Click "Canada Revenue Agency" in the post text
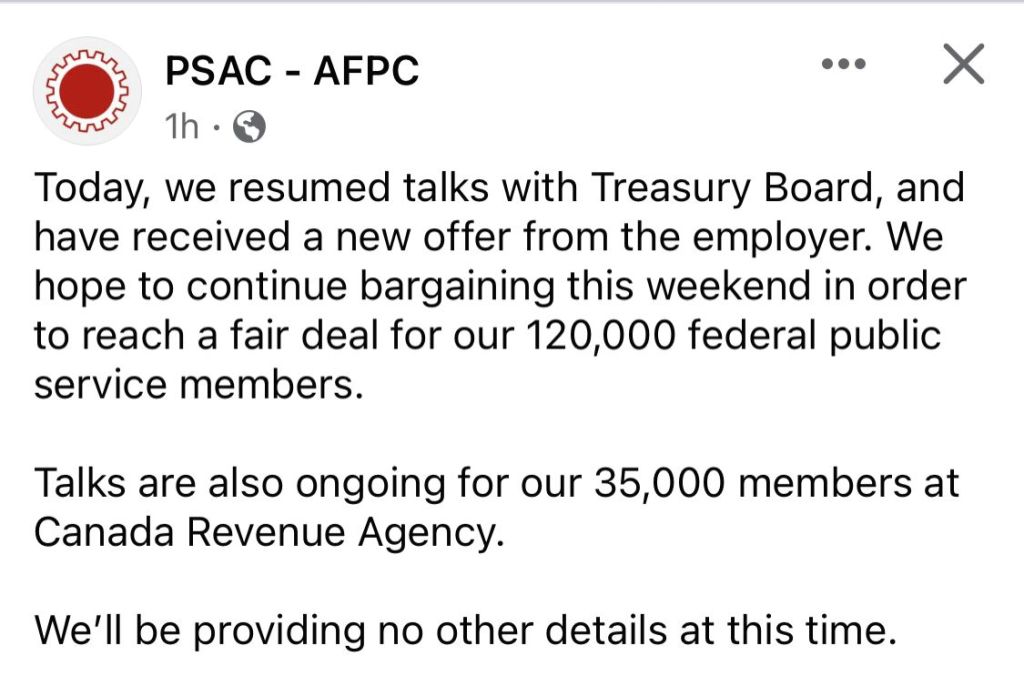This screenshot has width=1024, height=686. coord(265,533)
